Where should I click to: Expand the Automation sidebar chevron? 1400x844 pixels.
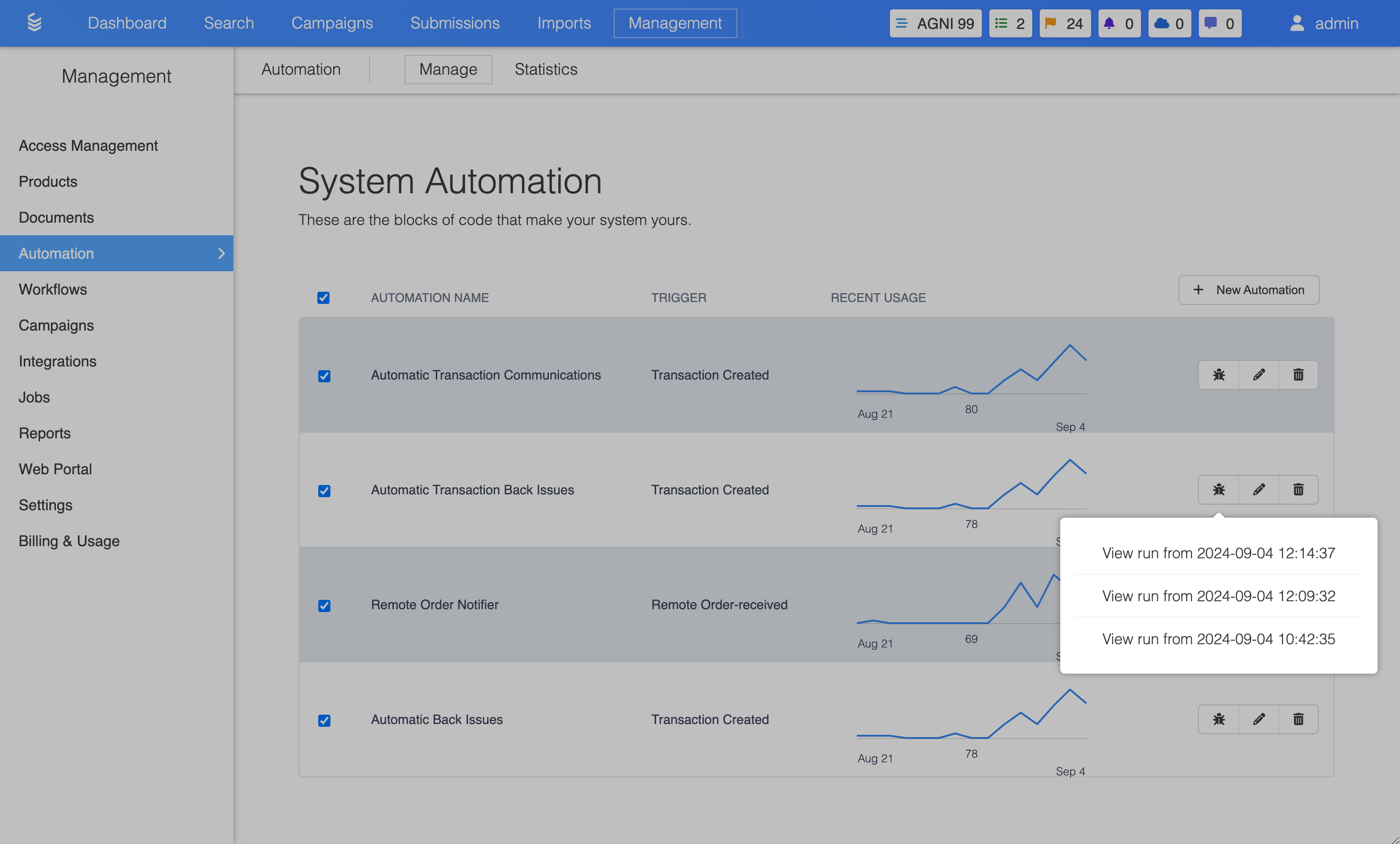[x=222, y=253]
